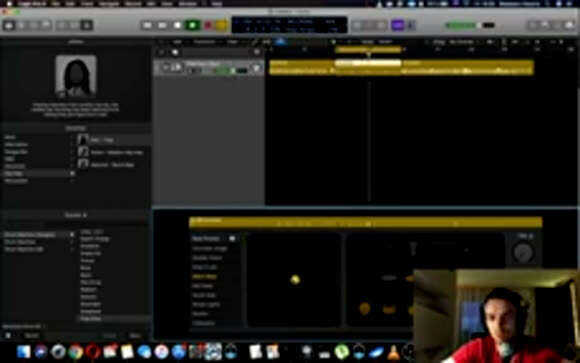
Task: Click the Delete button in Library
Action: [110, 336]
